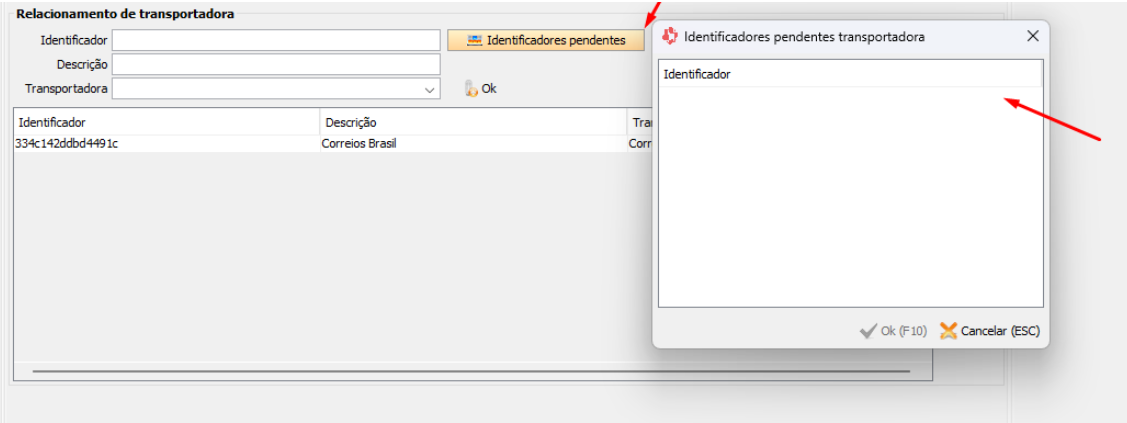Click the dialog title bar text
Screen dimensions: 1127x423
click(804, 37)
